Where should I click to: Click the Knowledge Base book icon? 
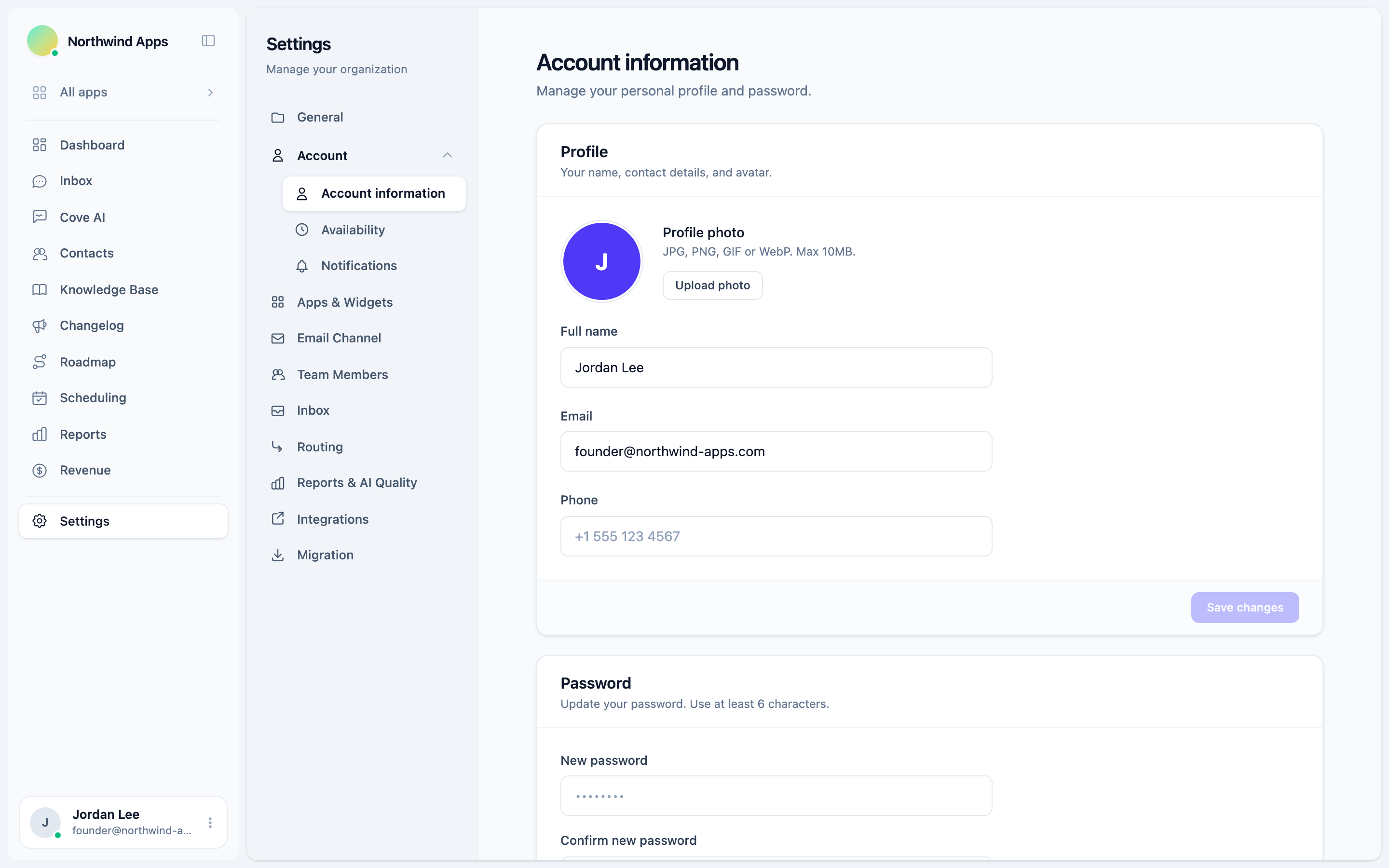click(40, 289)
